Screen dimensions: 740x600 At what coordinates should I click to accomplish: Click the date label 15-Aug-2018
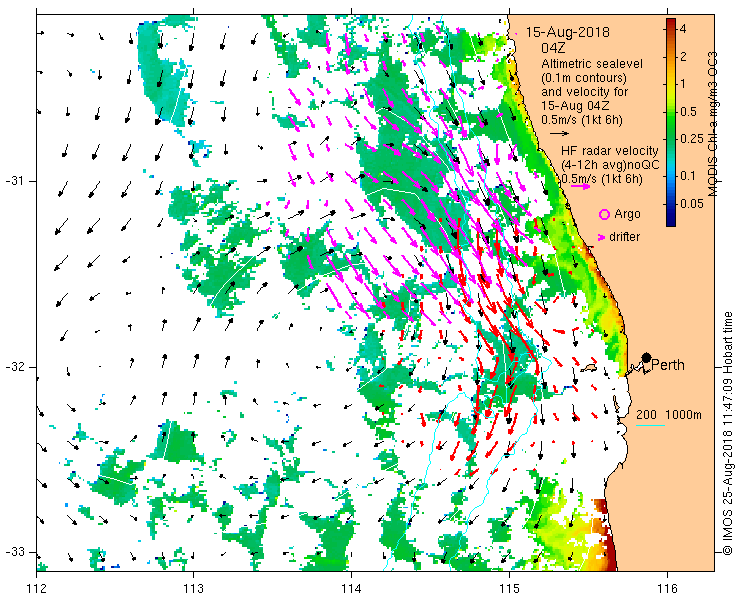pyautogui.click(x=568, y=32)
